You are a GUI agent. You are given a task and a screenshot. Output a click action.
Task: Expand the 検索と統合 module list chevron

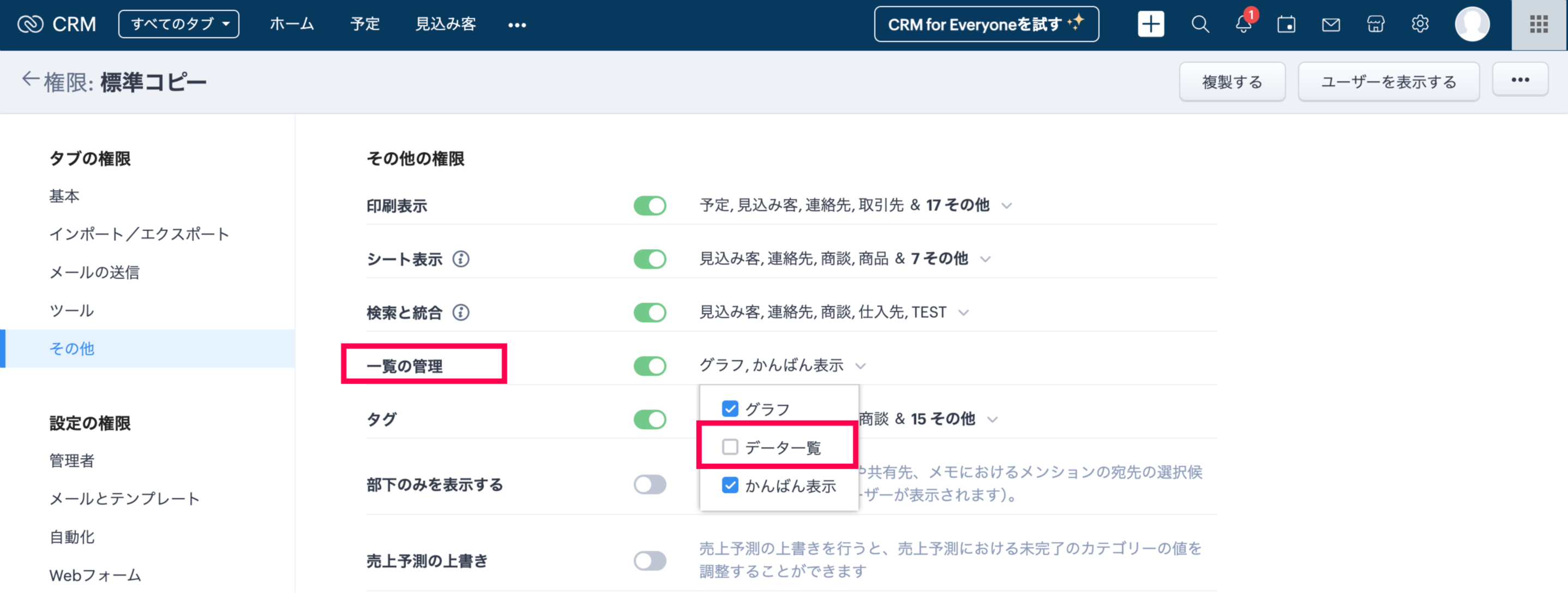963,313
